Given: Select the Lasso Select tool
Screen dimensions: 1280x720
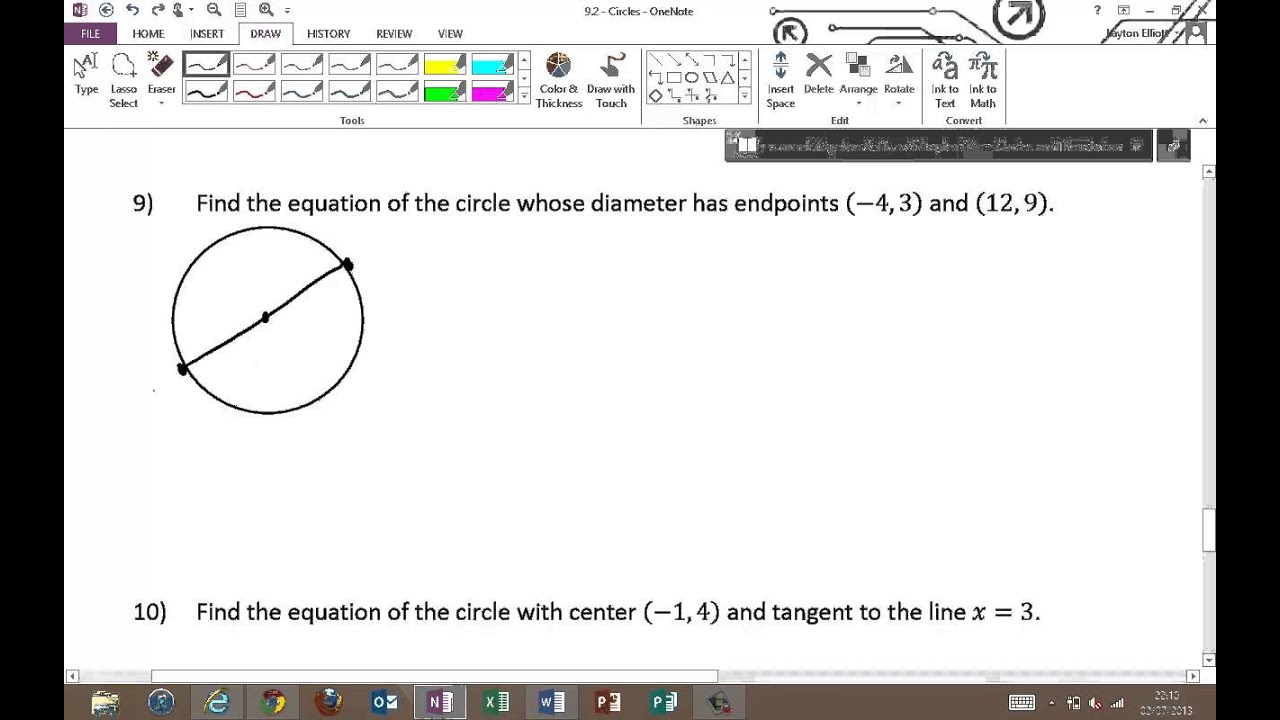Looking at the screenshot, I should 124,80.
